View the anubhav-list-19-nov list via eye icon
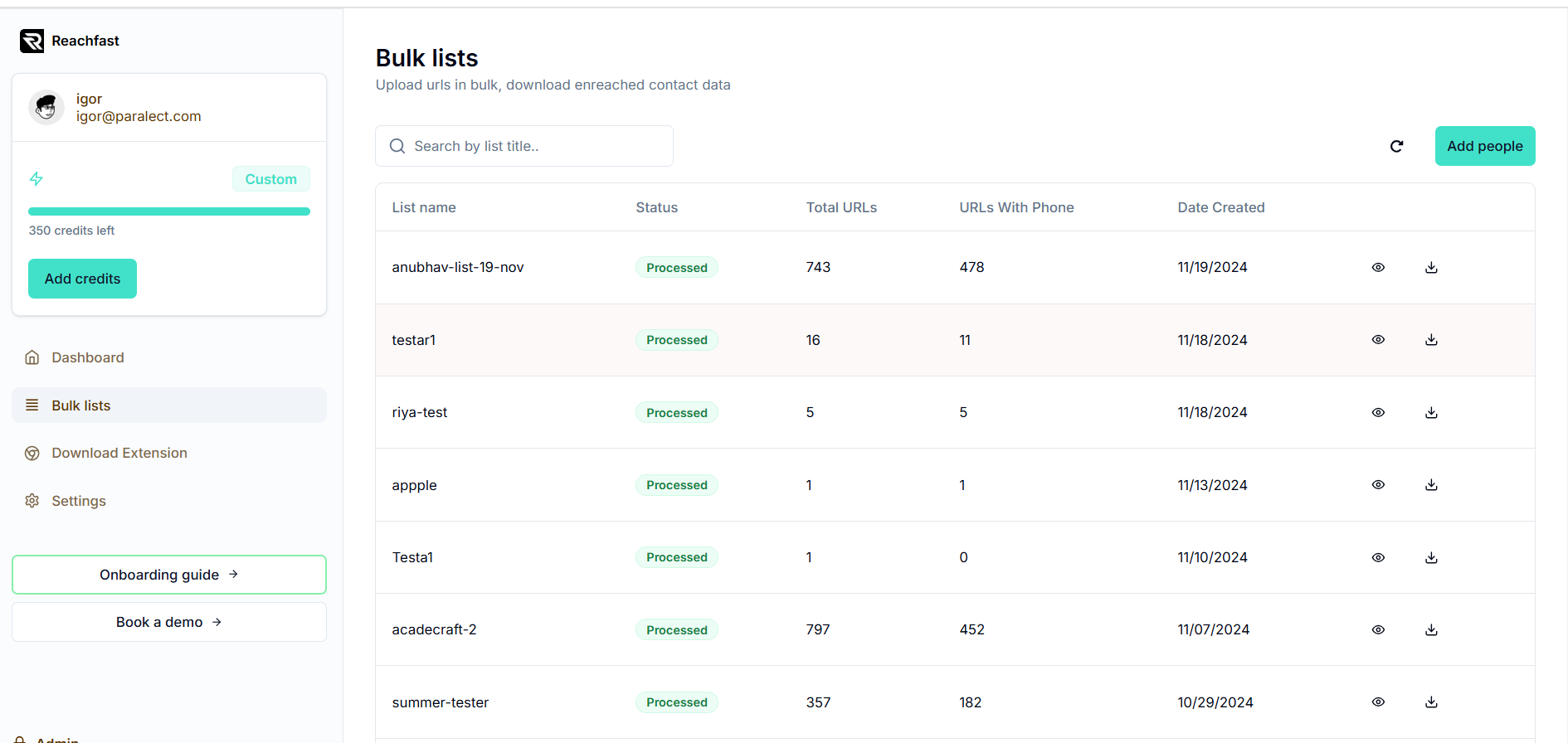The width and height of the screenshot is (1568, 743). click(x=1378, y=267)
